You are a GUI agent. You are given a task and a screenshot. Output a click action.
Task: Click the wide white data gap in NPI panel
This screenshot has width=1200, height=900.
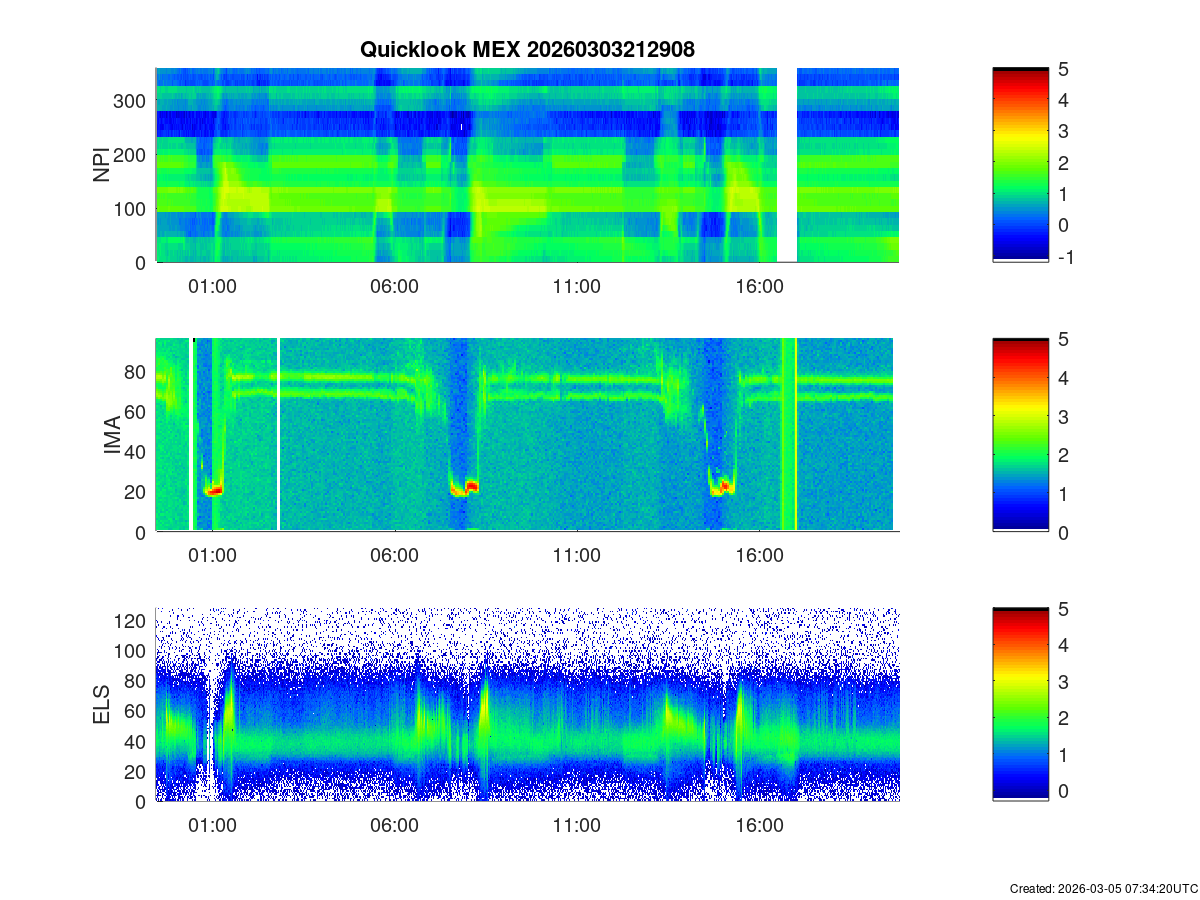click(787, 165)
